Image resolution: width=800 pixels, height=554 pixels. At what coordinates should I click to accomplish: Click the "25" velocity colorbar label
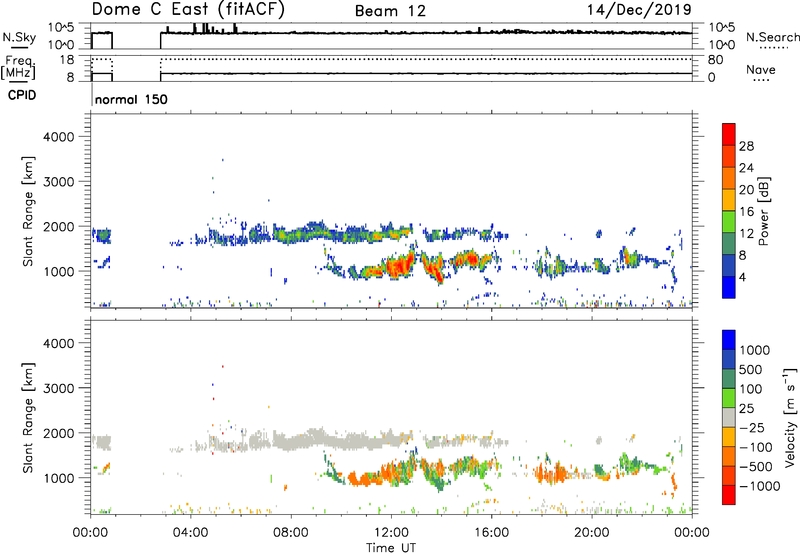pos(746,409)
